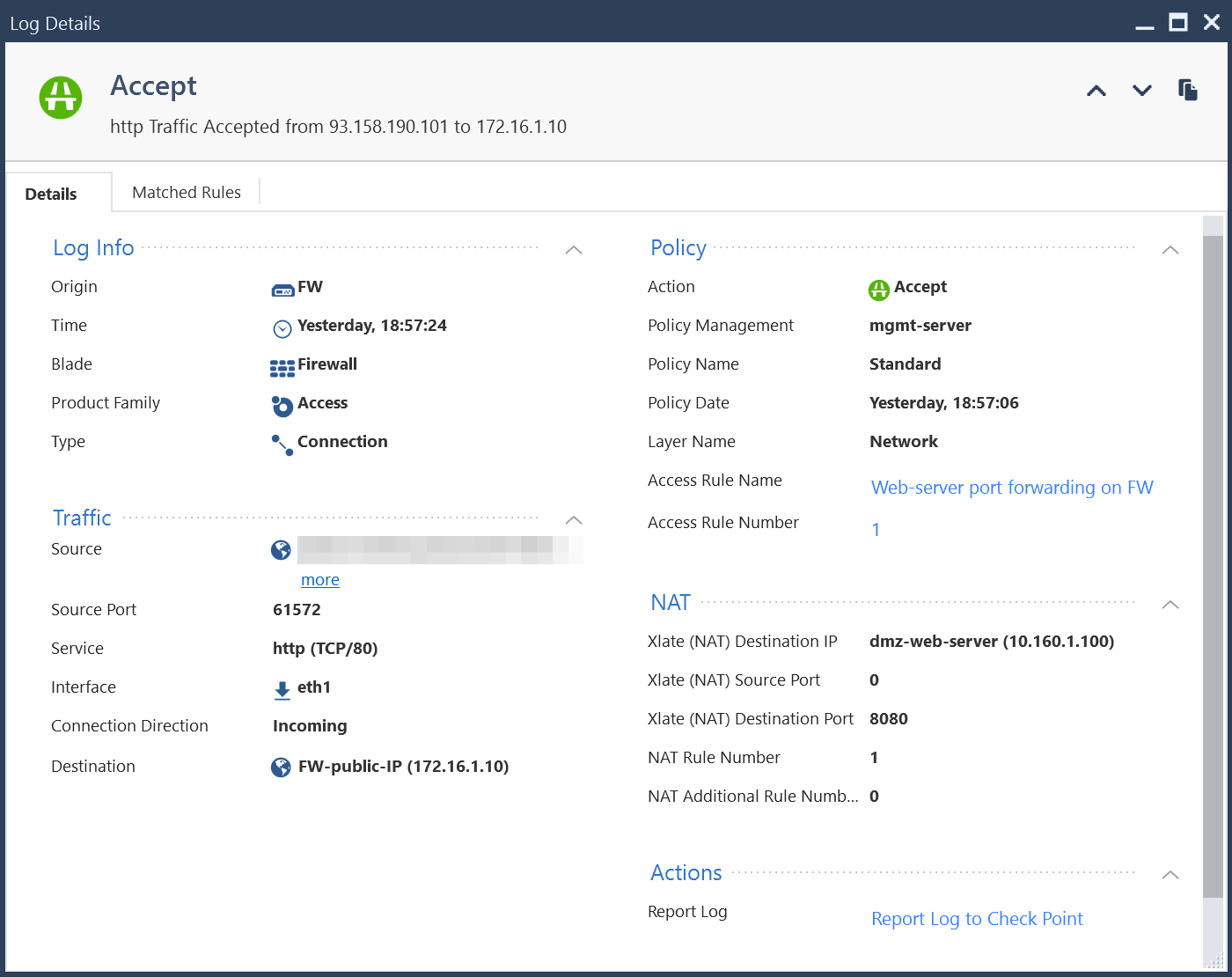Image resolution: width=1232 pixels, height=977 pixels.
Task: Click the http Traffic Accepted summary line
Action: click(x=338, y=127)
